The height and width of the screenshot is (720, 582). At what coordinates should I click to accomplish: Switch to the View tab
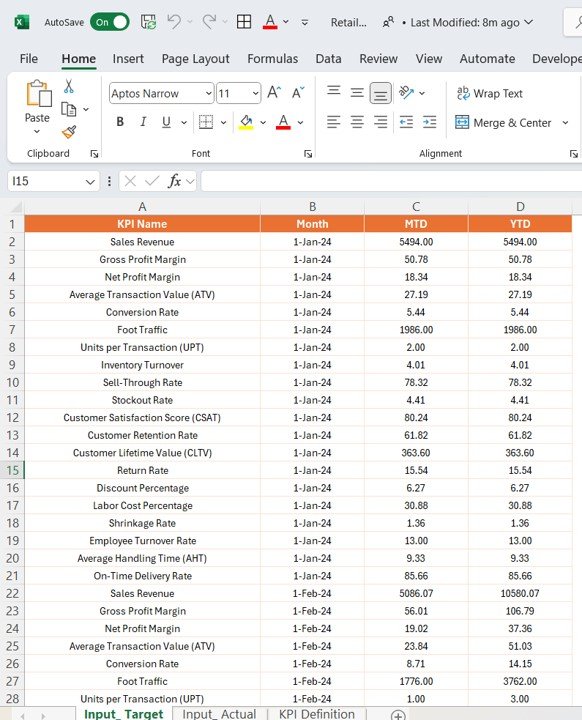[429, 59]
